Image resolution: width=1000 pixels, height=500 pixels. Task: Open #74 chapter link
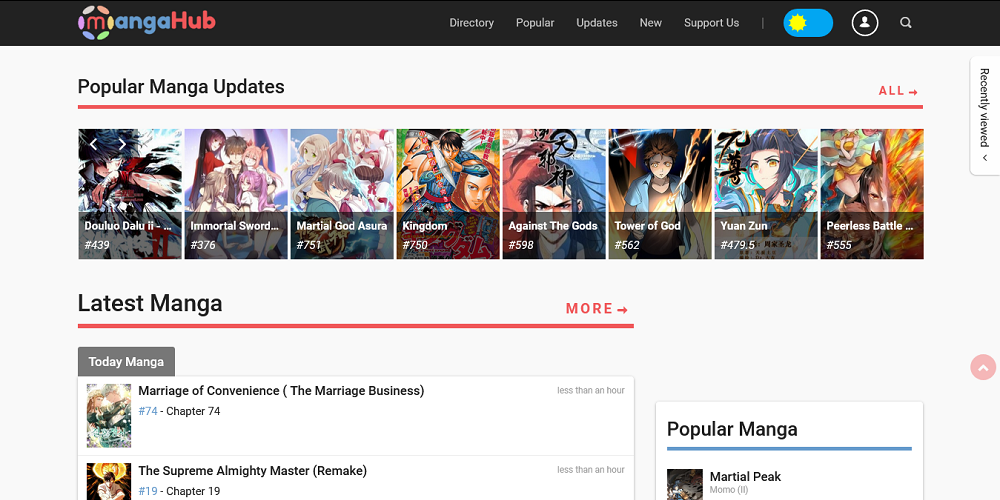148,411
